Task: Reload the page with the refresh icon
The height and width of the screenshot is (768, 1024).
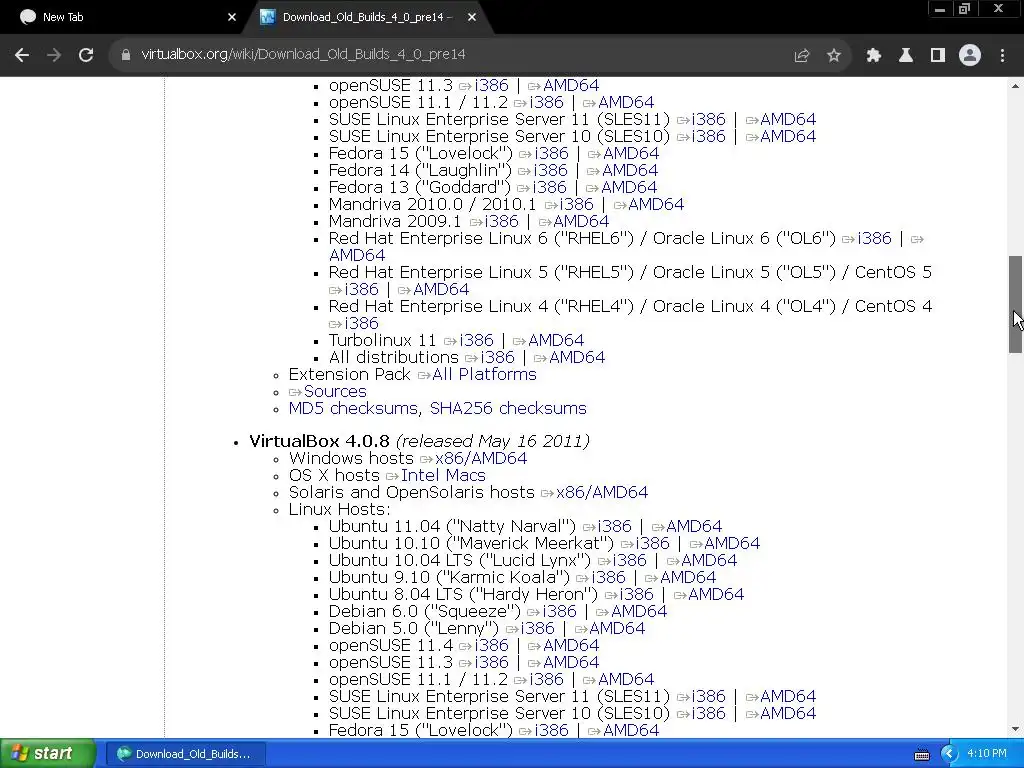Action: coord(86,55)
